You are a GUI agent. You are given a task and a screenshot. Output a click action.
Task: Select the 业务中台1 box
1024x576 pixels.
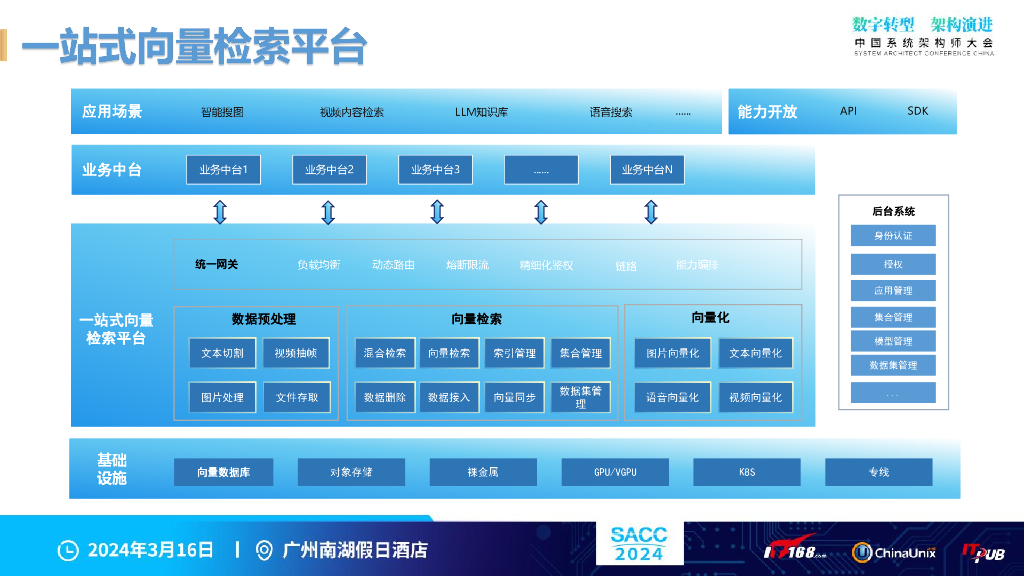point(223,170)
